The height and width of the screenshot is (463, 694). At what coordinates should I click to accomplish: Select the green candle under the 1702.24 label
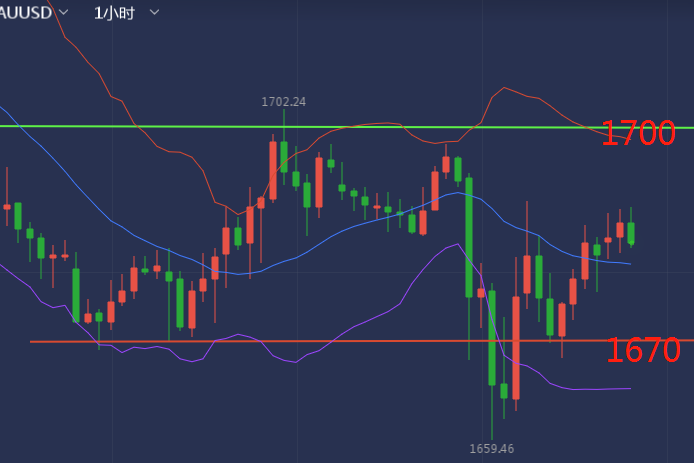[284, 157]
